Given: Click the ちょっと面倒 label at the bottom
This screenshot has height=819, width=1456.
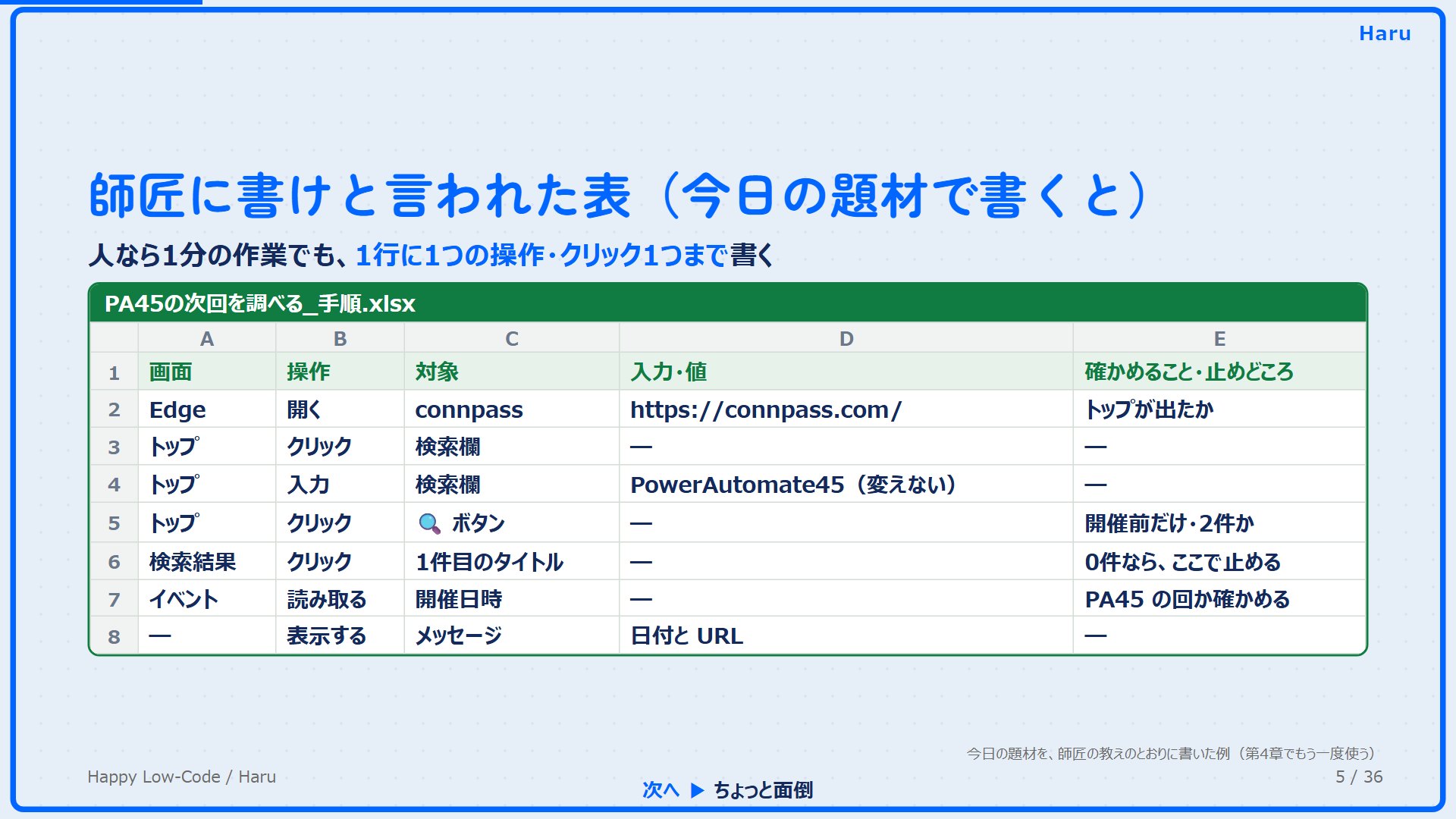Looking at the screenshot, I should pos(763,790).
